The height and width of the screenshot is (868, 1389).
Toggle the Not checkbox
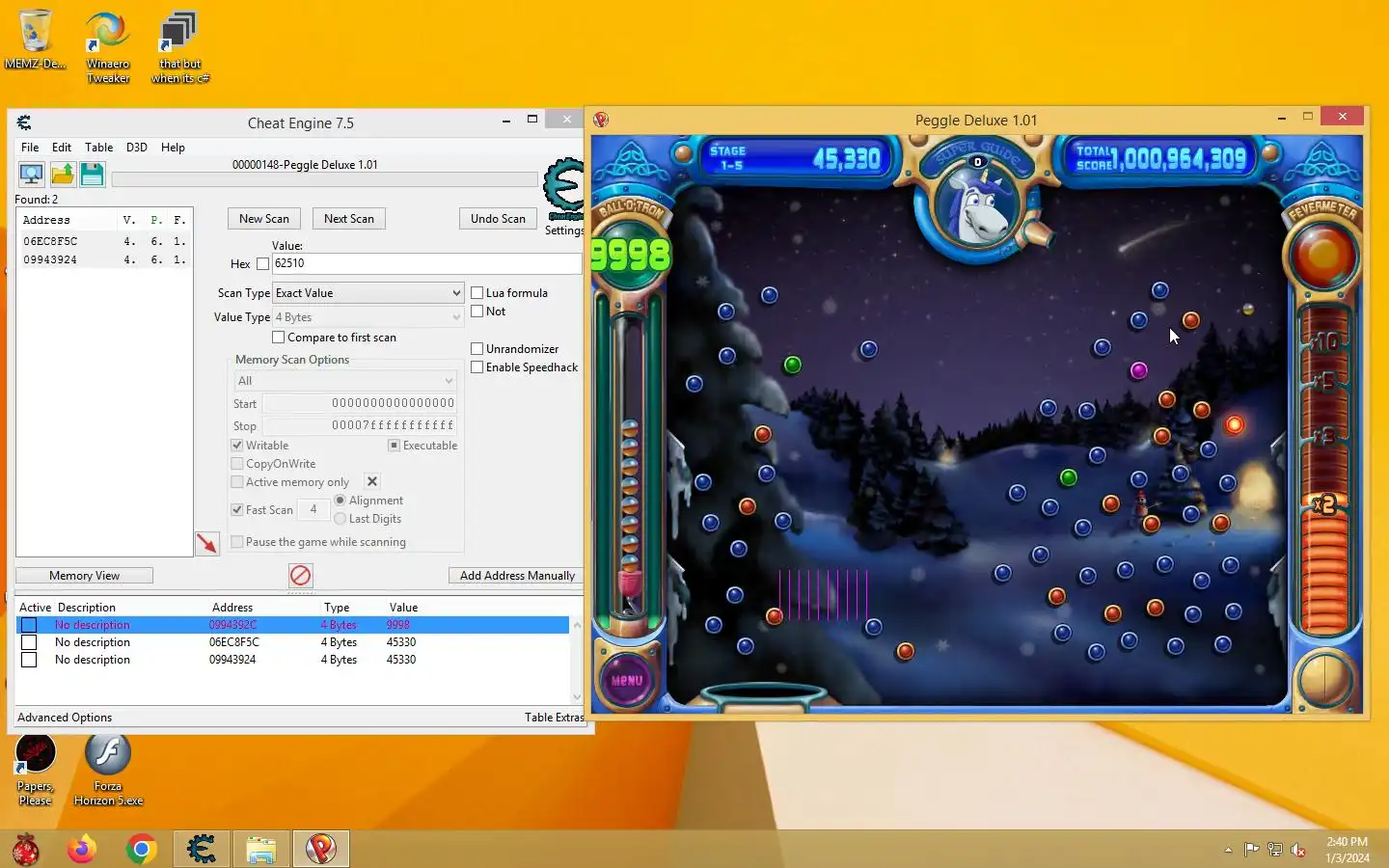477,312
